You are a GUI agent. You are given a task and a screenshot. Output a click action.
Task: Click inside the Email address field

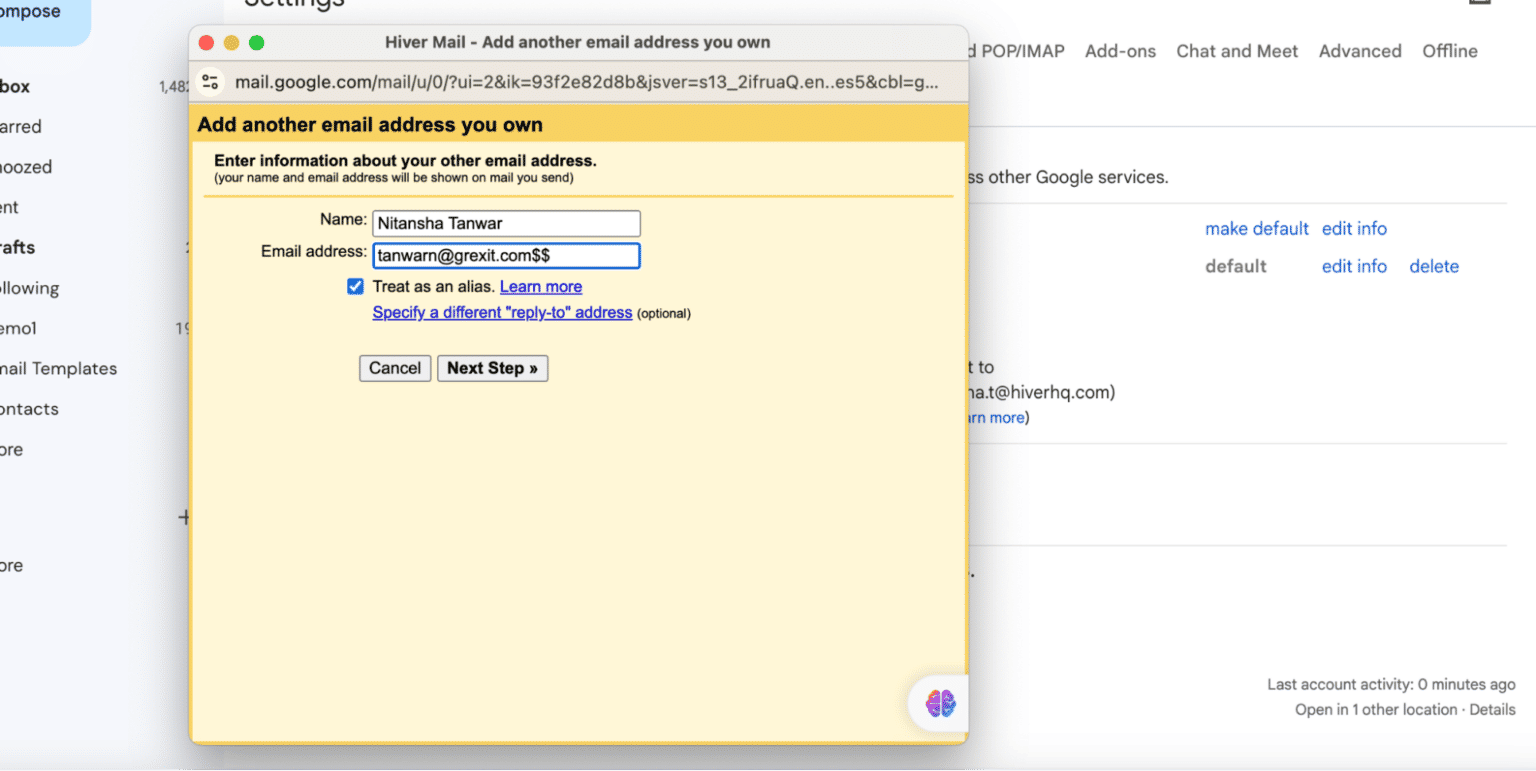[x=505, y=255]
